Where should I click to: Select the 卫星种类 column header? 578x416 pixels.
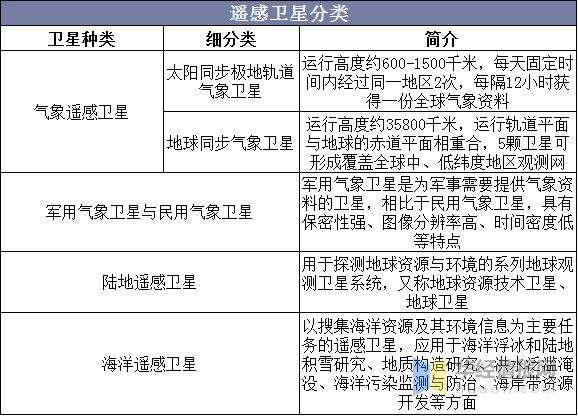[x=82, y=39]
